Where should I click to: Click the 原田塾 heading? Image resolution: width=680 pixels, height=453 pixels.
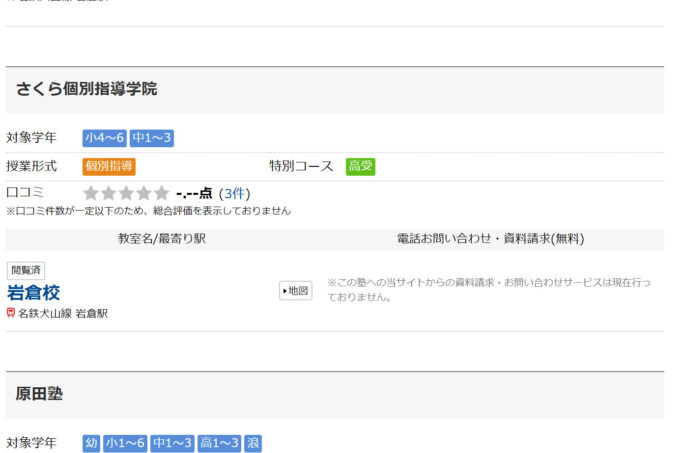pos(39,394)
